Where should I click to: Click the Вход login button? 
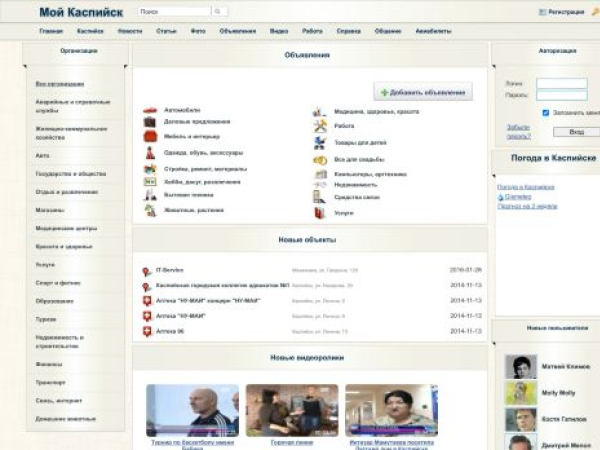576,132
